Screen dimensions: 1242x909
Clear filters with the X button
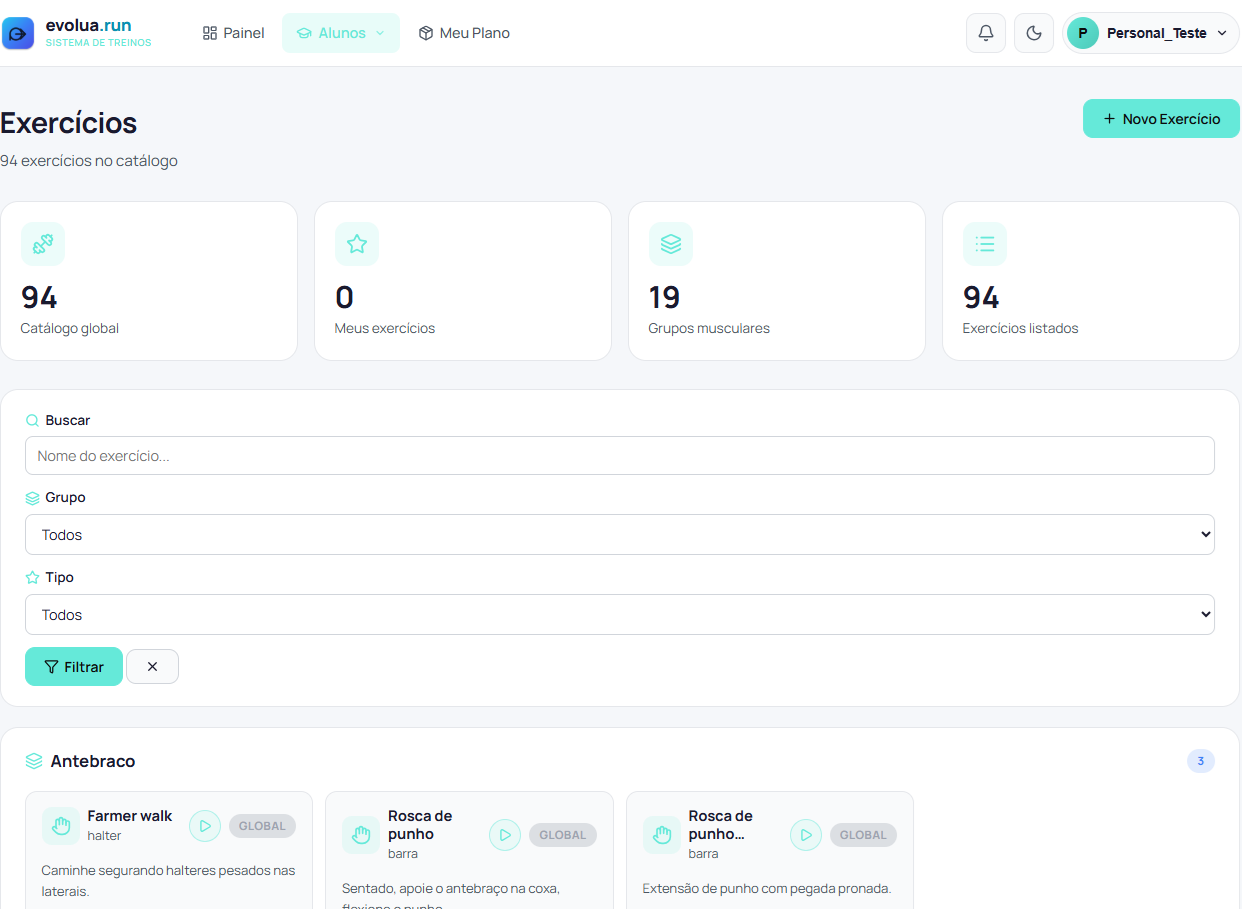[152, 667]
